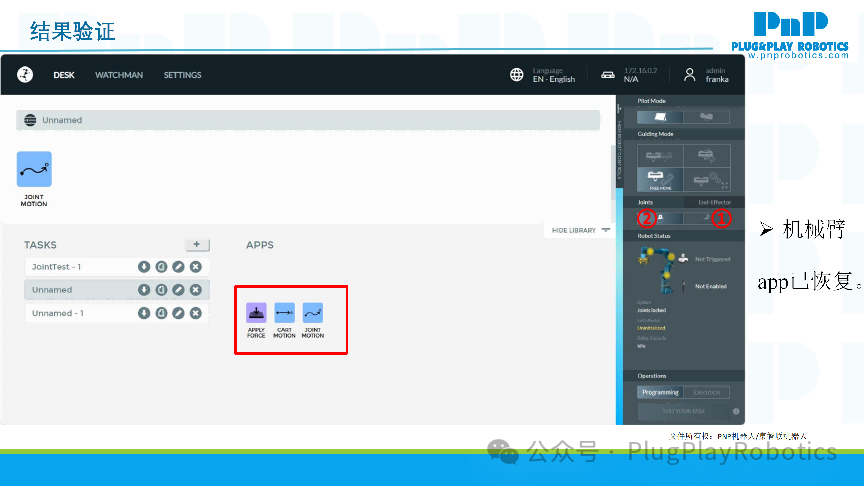The height and width of the screenshot is (486, 864).
Task: Click the Unnamed task title bar
Action: tap(308, 120)
